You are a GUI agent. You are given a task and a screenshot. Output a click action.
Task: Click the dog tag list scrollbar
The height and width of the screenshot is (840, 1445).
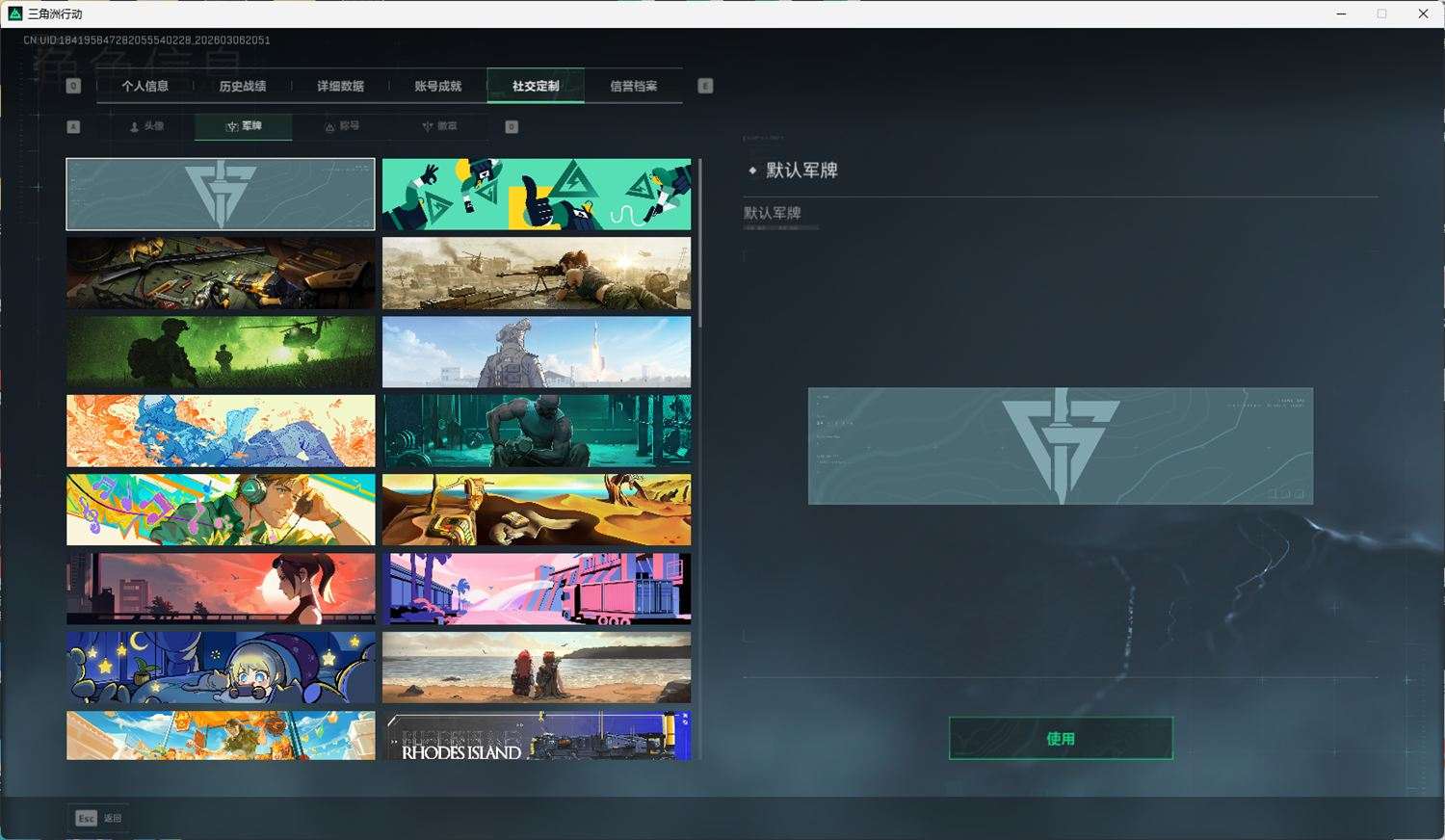(699, 244)
